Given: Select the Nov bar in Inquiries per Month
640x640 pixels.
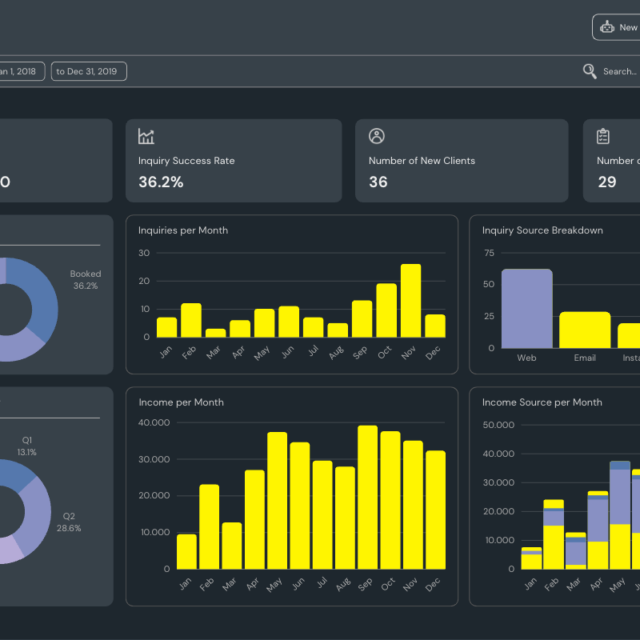Looking at the screenshot, I should [410, 301].
